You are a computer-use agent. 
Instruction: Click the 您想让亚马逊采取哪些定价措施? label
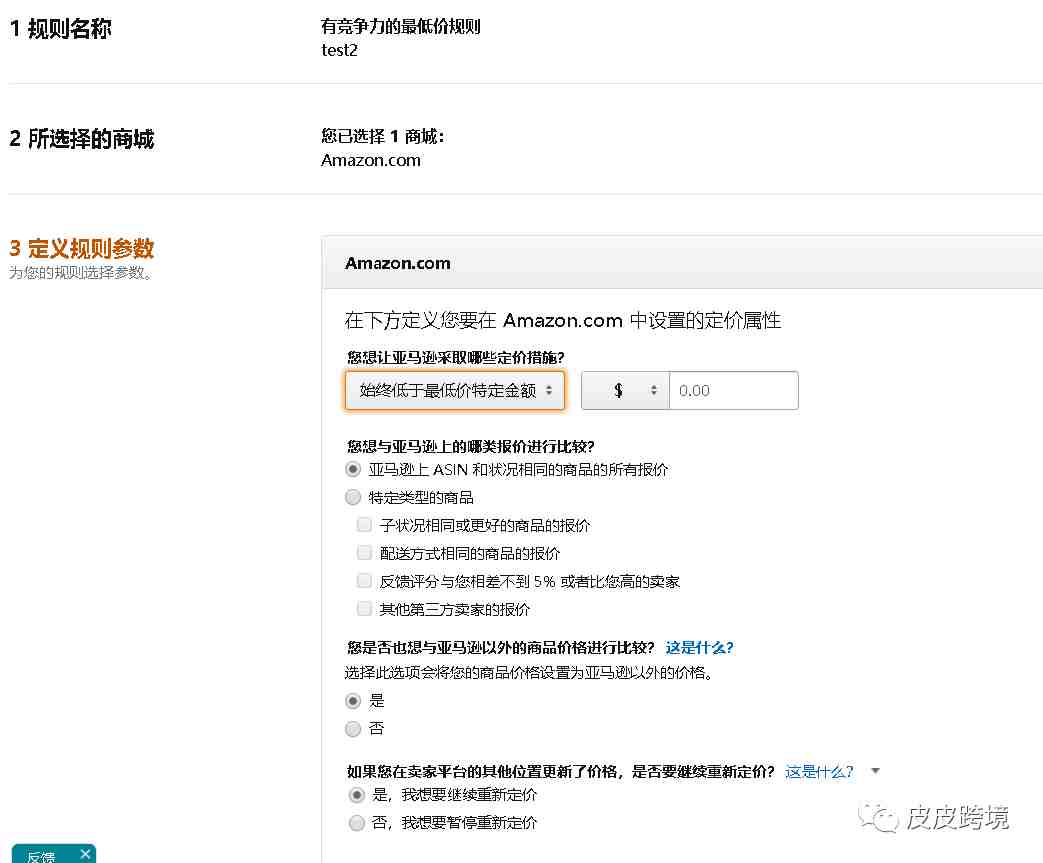(x=456, y=357)
